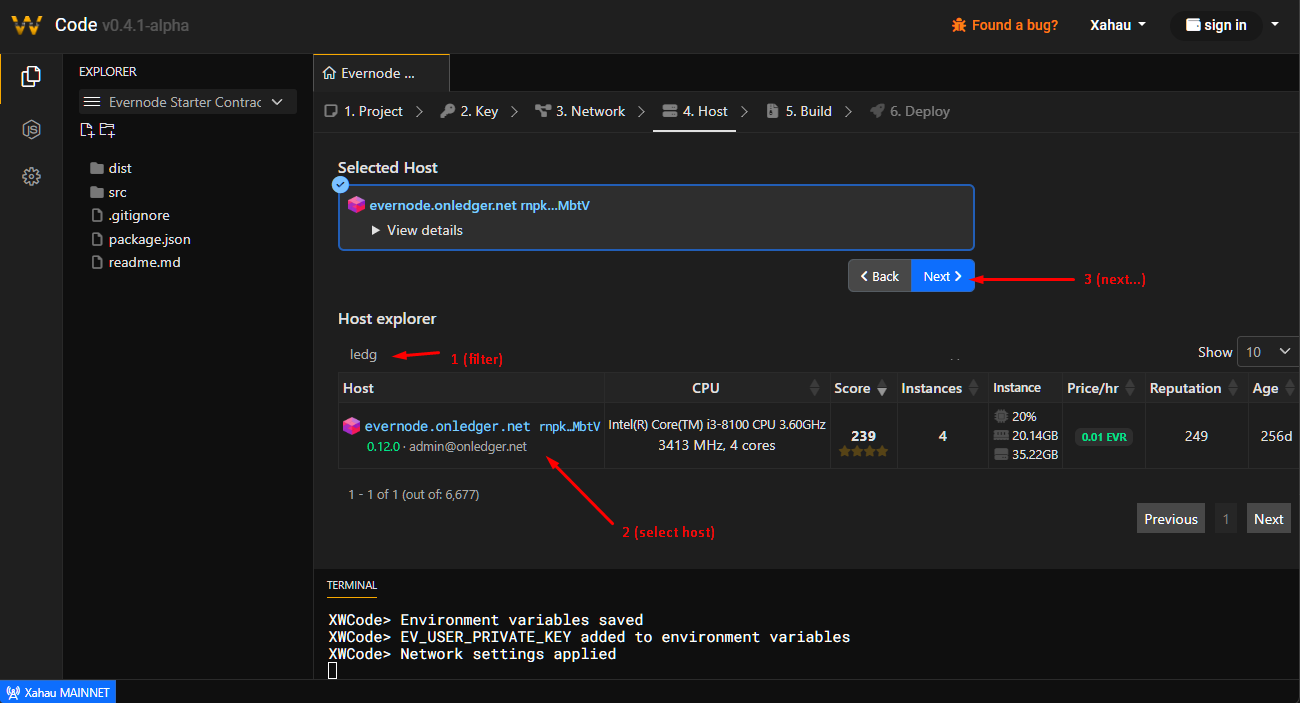Select the Evernode editor tab
The width and height of the screenshot is (1300, 703).
(x=381, y=73)
